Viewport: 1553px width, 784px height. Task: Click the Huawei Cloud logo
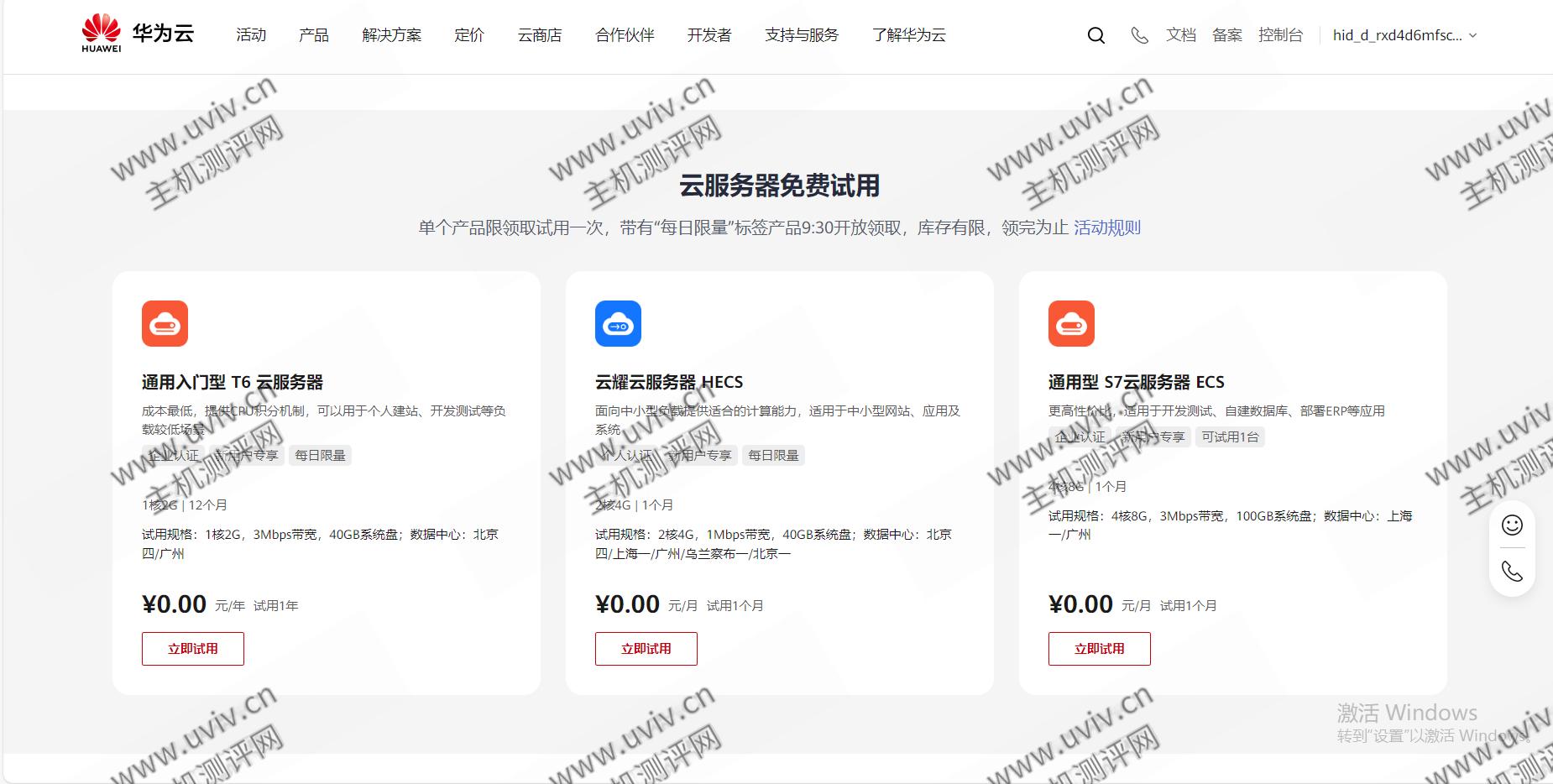(x=138, y=34)
